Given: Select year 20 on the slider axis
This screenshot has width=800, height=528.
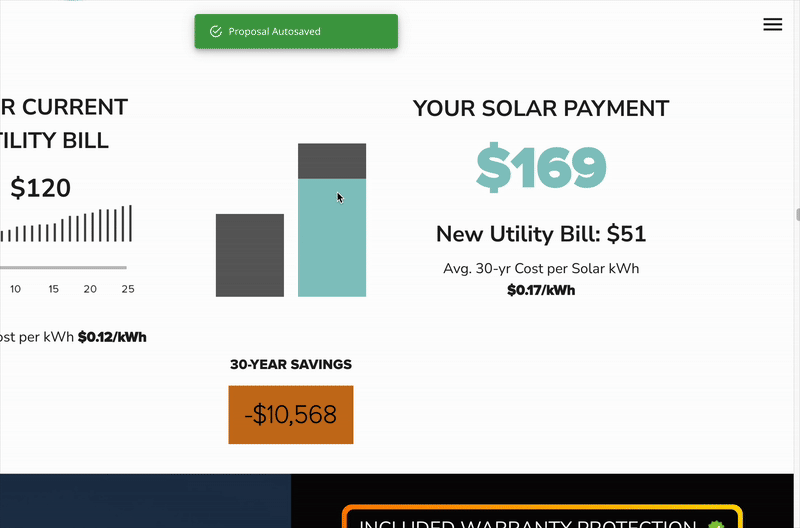Looking at the screenshot, I should pyautogui.click(x=90, y=289).
